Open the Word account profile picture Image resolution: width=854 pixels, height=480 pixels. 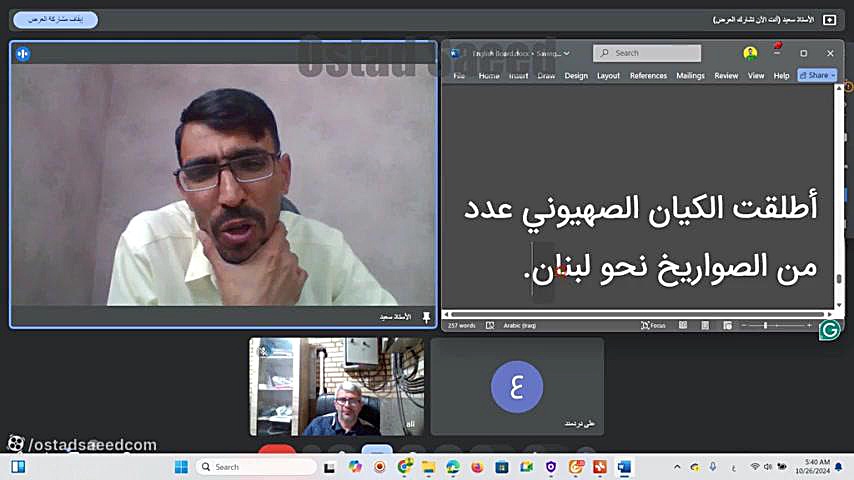[751, 53]
